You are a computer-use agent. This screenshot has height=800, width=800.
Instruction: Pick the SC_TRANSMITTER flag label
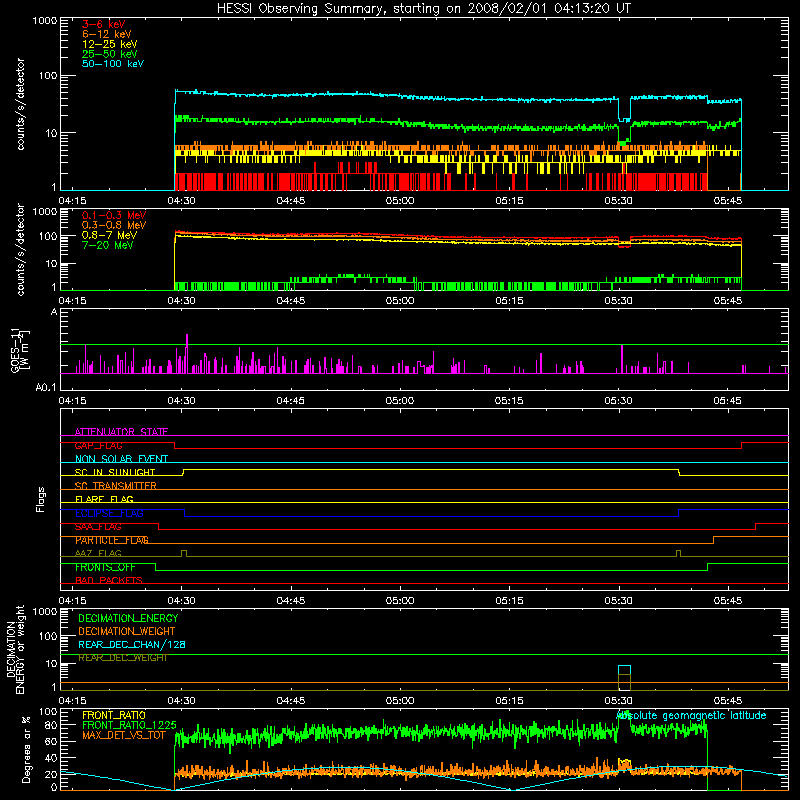pyautogui.click(x=115, y=486)
